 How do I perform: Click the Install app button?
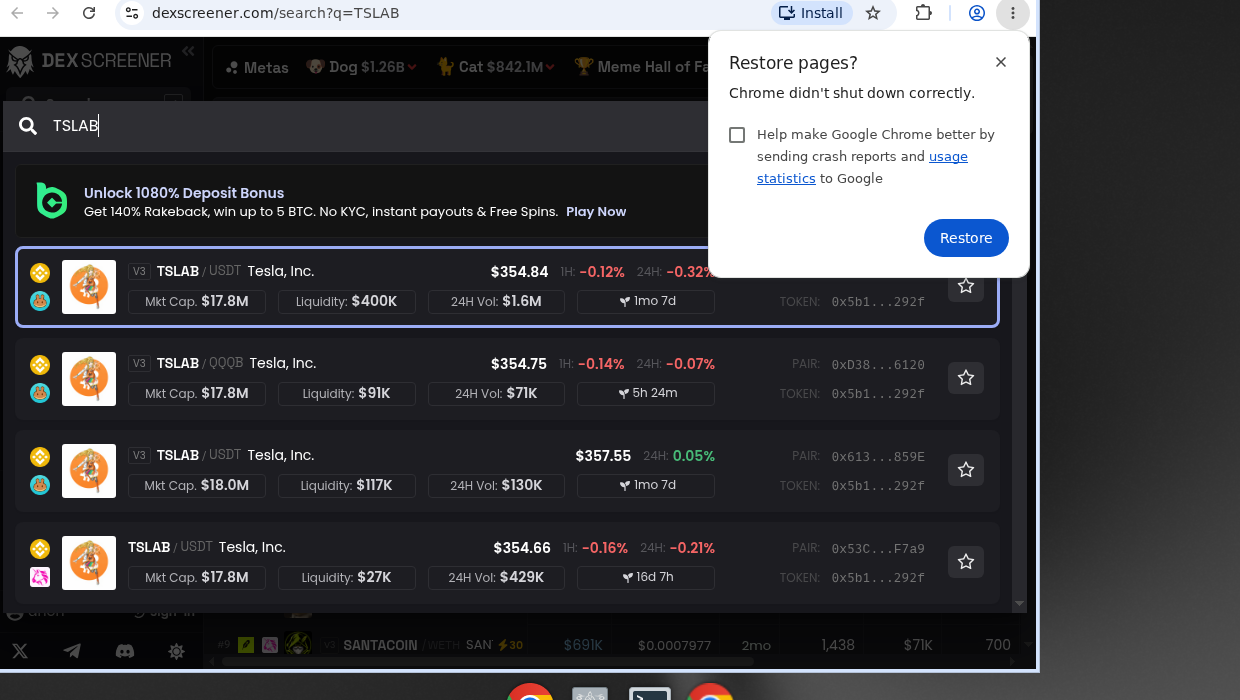point(811,13)
